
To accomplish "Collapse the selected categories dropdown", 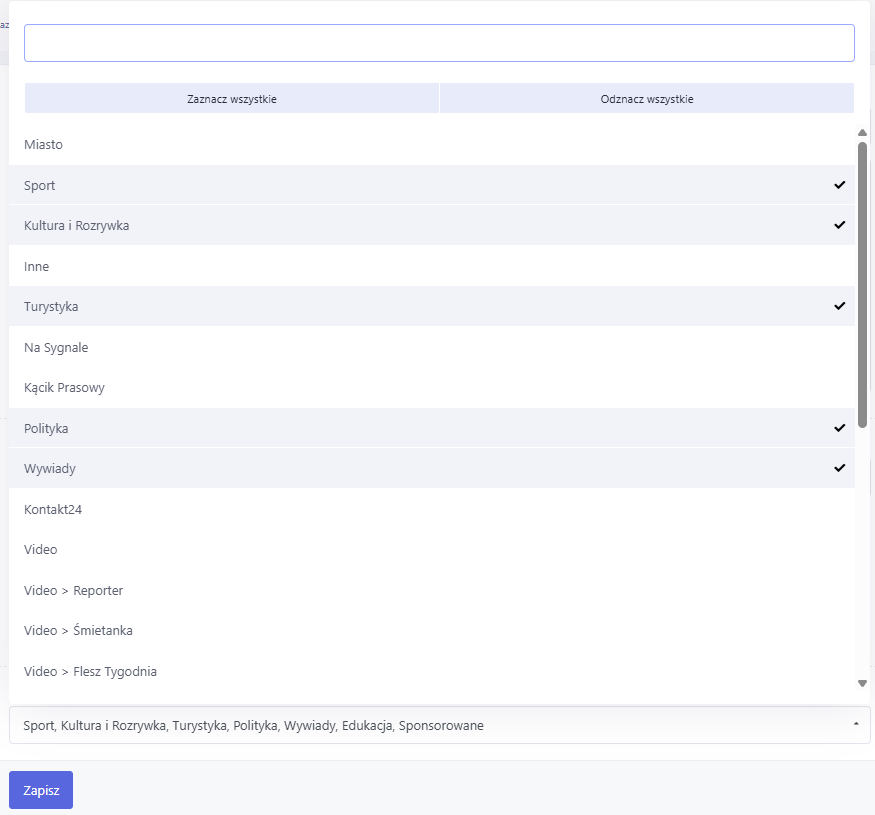I will click(x=440, y=725).
